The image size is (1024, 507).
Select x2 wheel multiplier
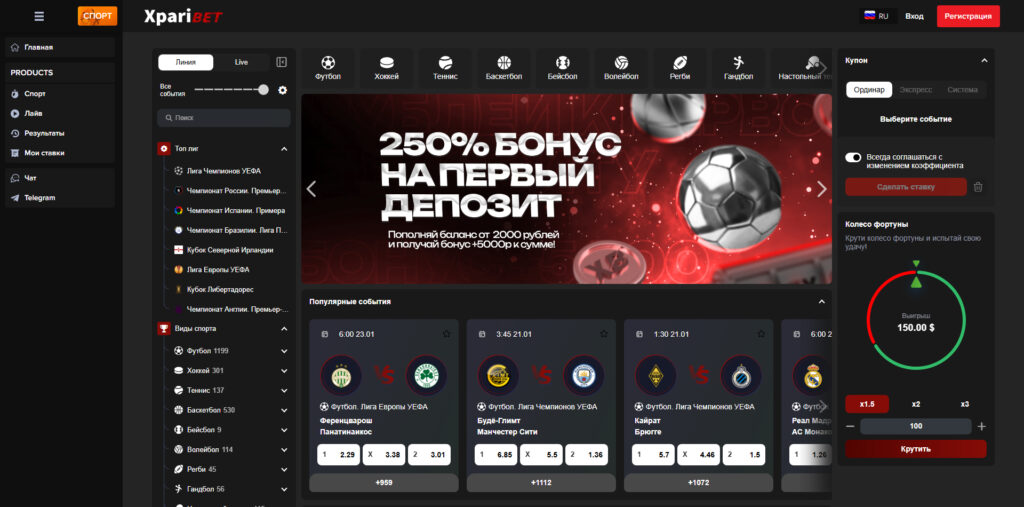coord(916,404)
